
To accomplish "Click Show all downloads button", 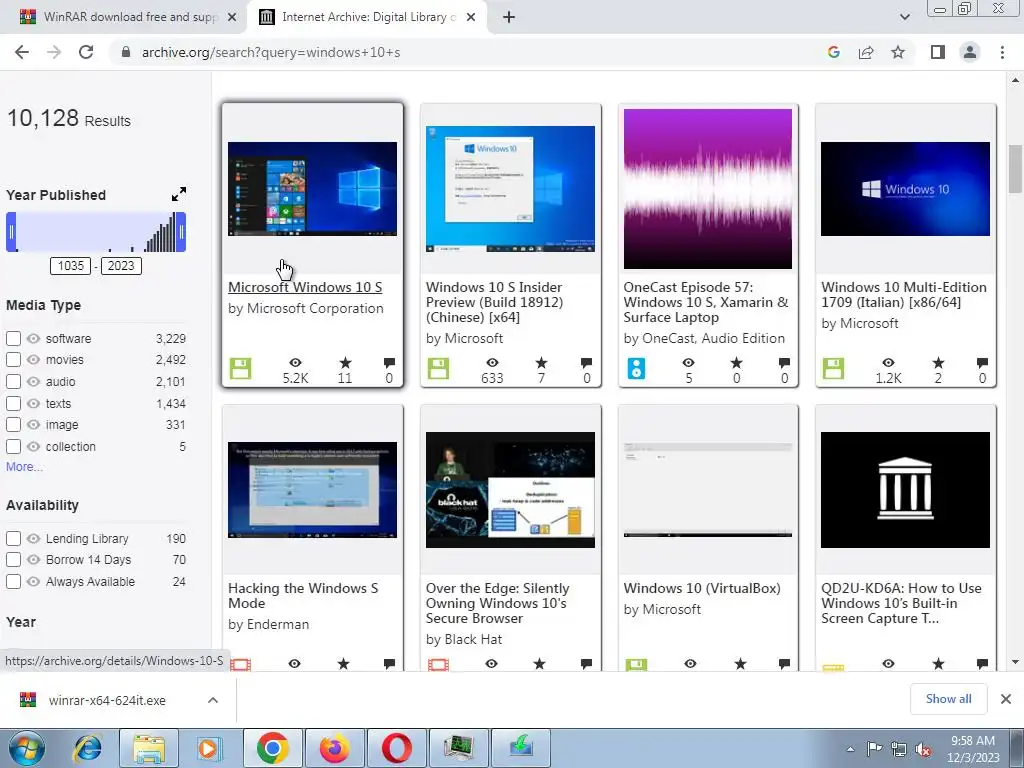I will pyautogui.click(x=948, y=699).
